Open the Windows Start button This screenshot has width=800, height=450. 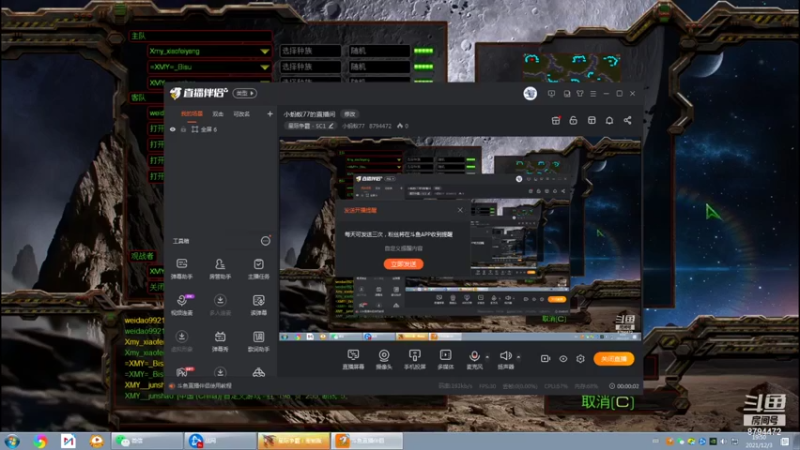(x=12, y=441)
